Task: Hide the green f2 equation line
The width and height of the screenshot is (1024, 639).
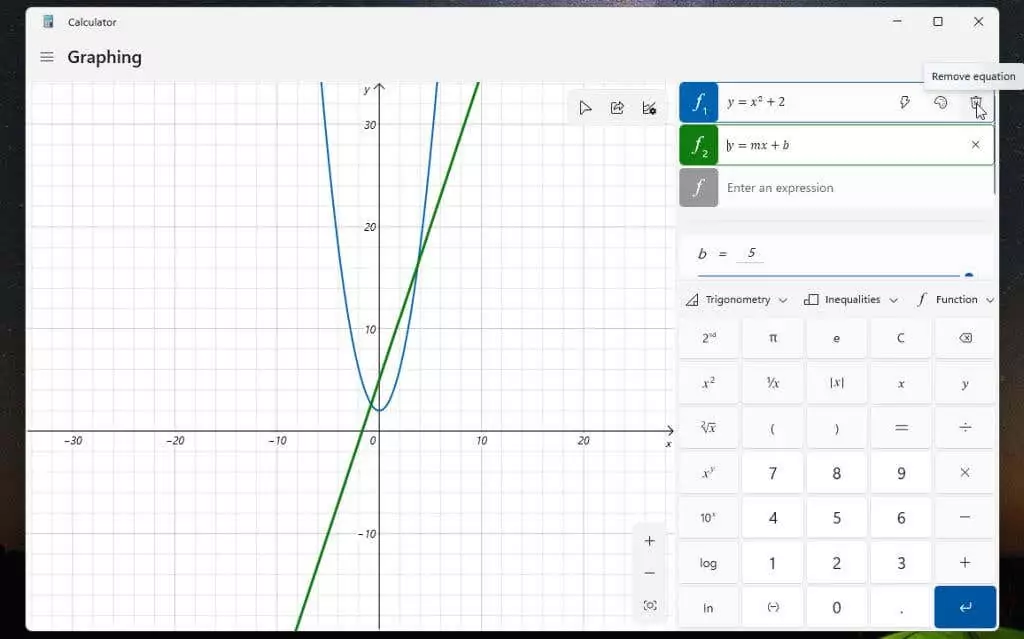Action: click(698, 145)
